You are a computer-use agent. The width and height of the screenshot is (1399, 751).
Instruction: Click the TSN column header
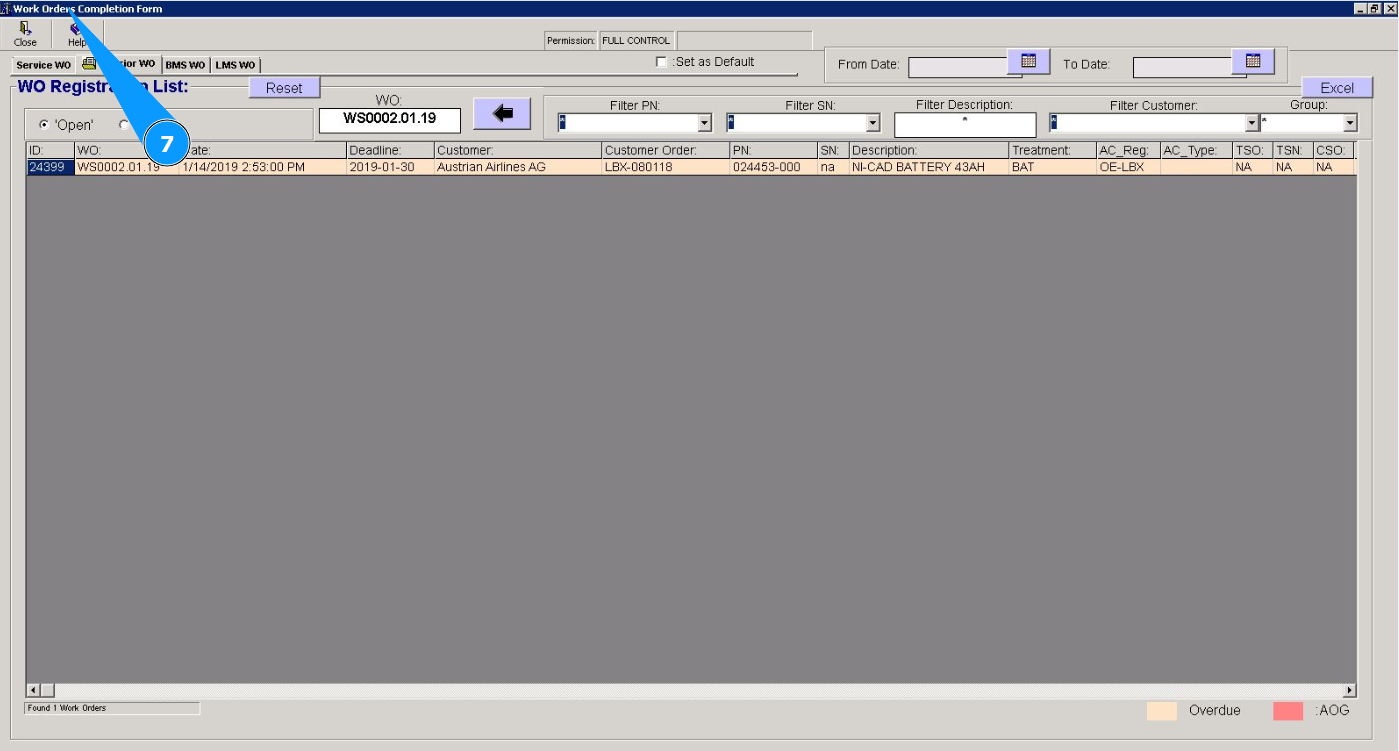tap(1293, 151)
